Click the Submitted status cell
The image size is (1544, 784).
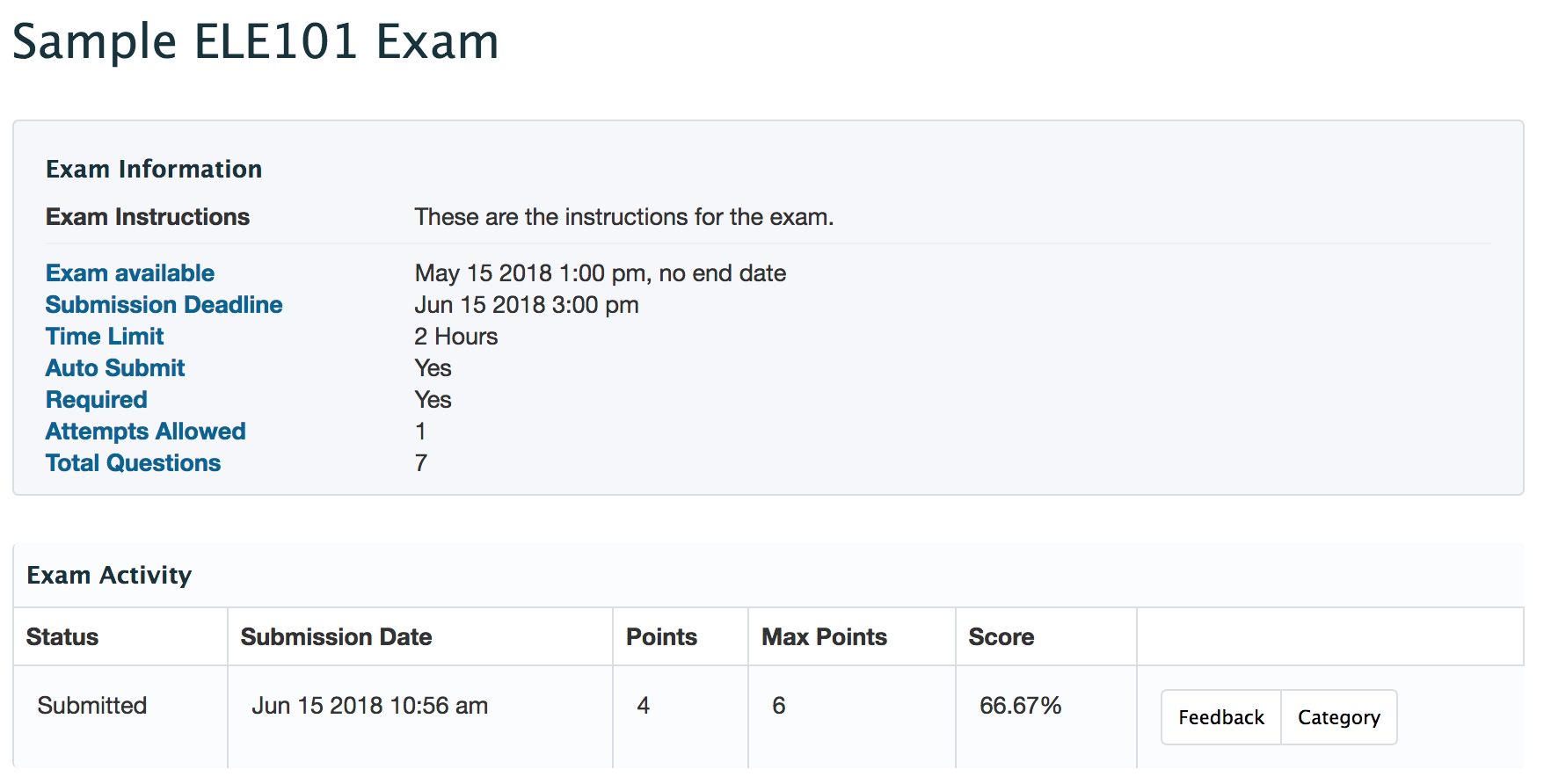(92, 706)
